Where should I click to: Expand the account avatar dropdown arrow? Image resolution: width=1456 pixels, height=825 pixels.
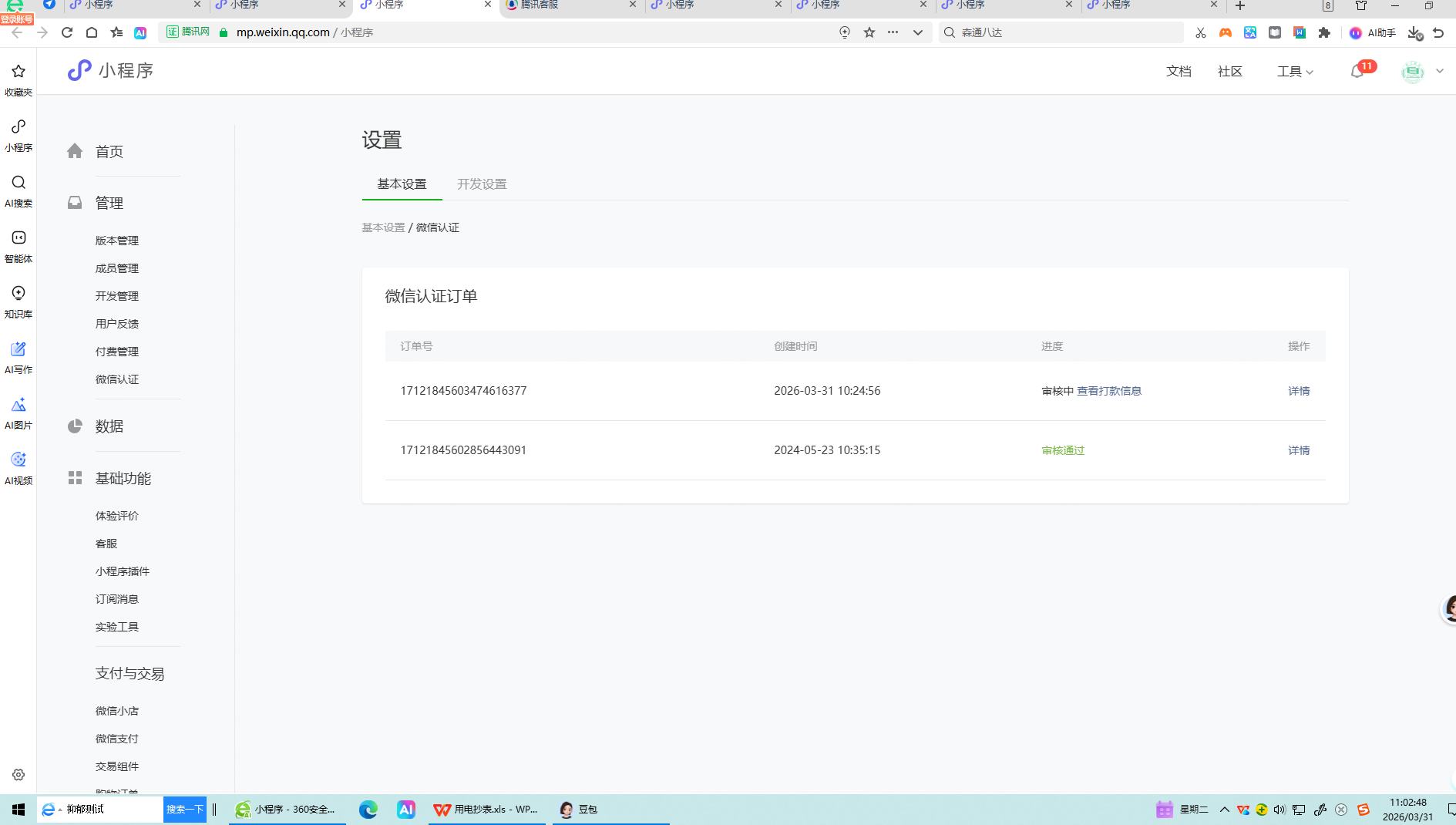tap(1440, 71)
